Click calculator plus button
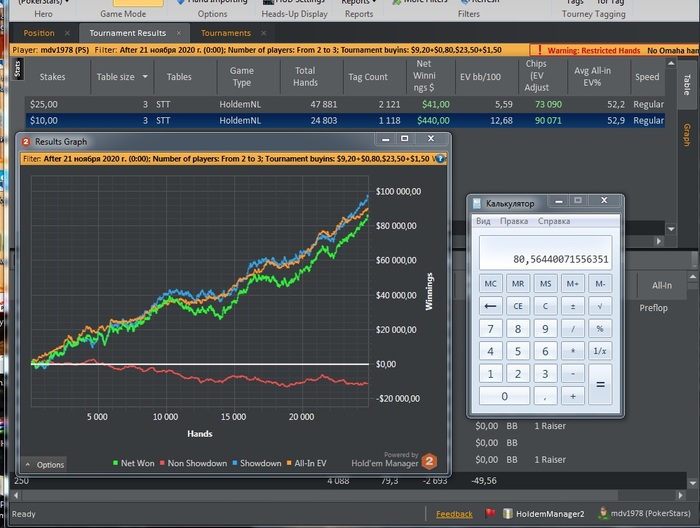Screen dimensions: 700x528 [x=573, y=396]
